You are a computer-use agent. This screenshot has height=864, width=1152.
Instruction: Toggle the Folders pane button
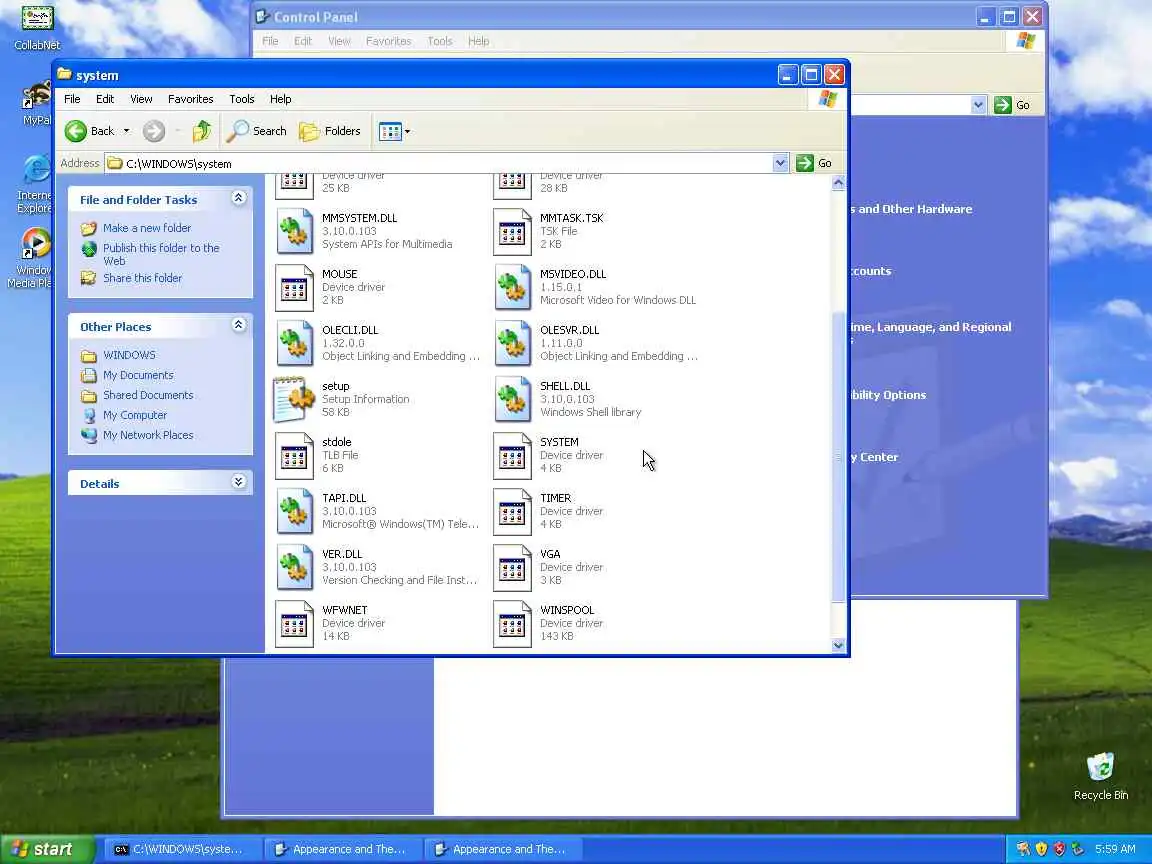pos(330,132)
